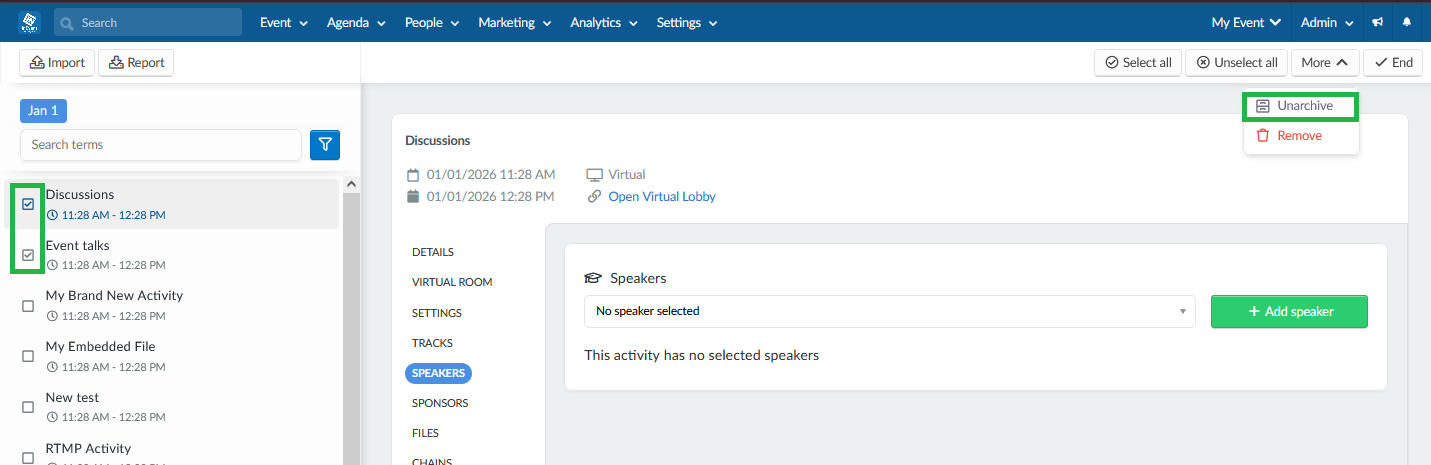The width and height of the screenshot is (1431, 465).
Task: Open the Settings dropdown menu
Action: pyautogui.click(x=687, y=22)
